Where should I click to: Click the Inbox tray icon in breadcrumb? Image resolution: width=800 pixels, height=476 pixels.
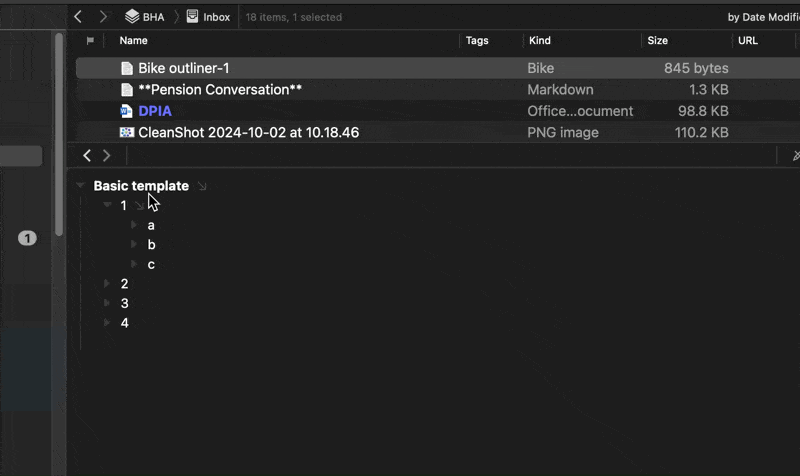click(192, 16)
